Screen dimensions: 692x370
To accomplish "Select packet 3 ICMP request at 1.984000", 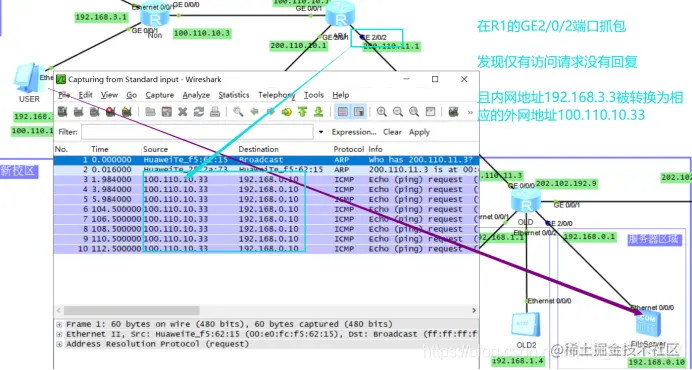I will point(266,180).
